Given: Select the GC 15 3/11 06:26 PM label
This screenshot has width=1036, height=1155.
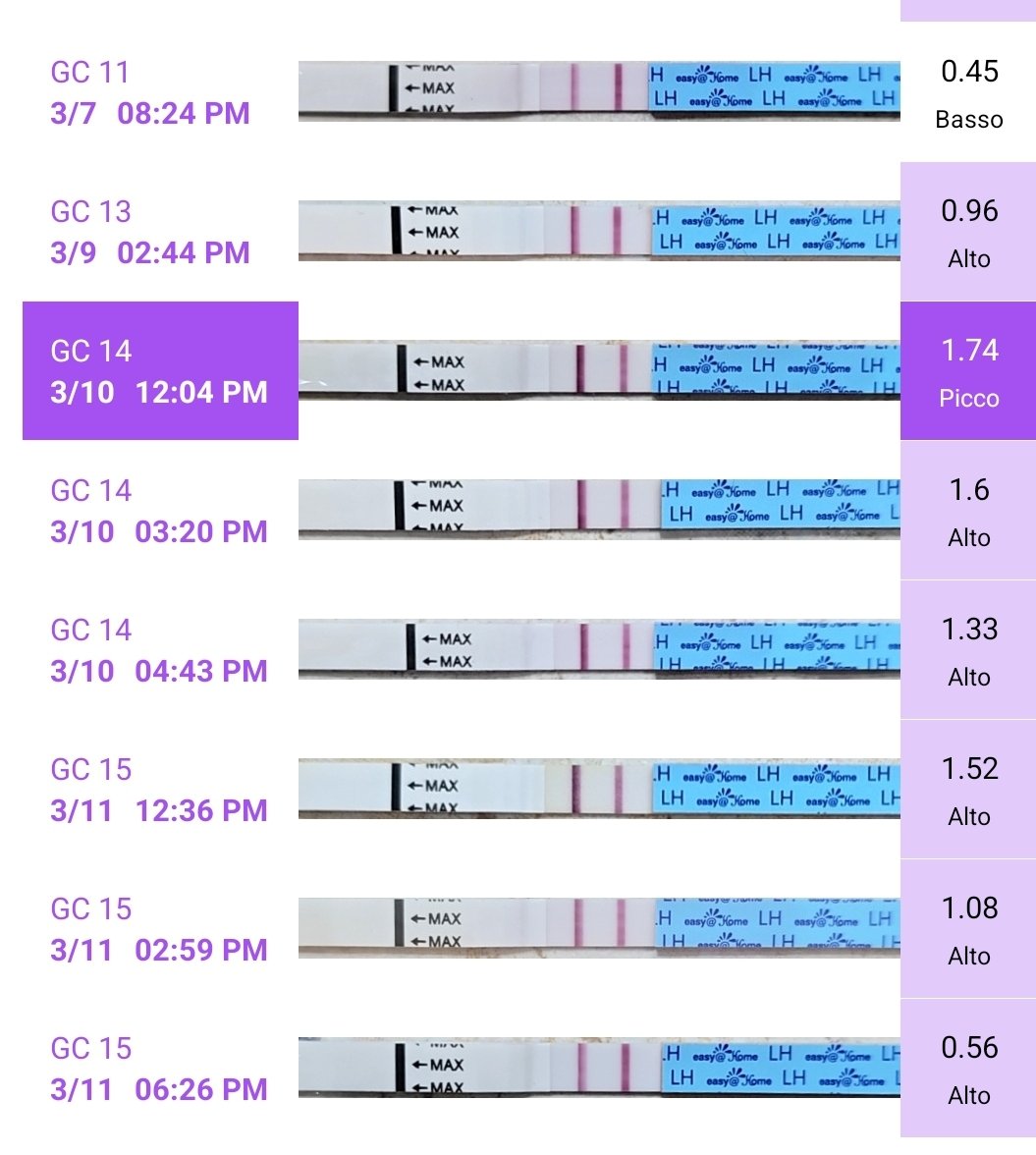Looking at the screenshot, I should click(159, 1069).
